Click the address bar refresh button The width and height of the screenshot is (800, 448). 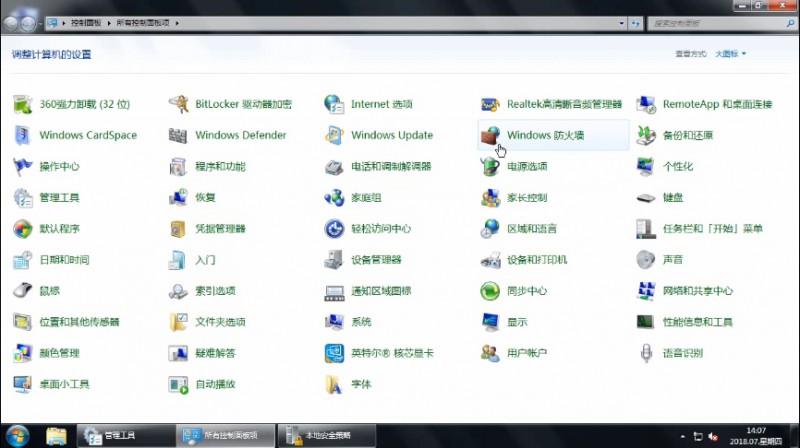635,23
